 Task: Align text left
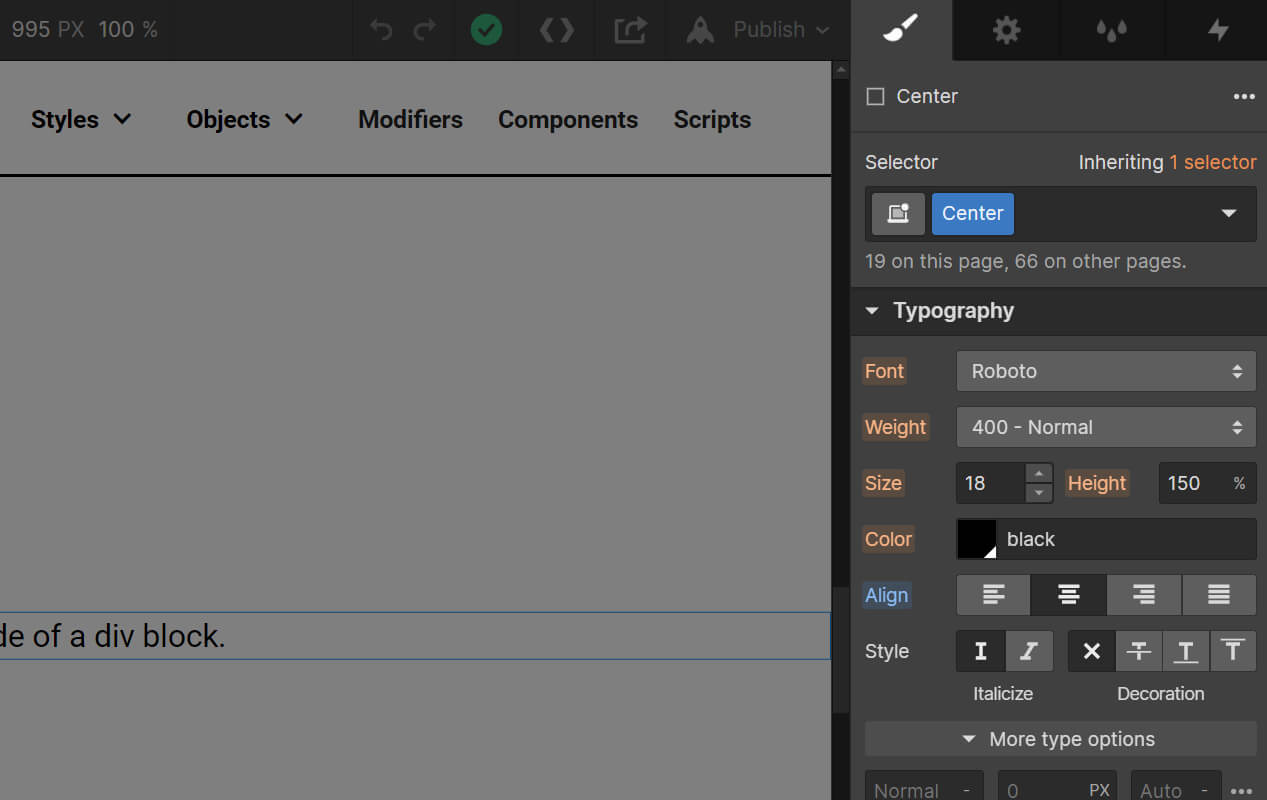(993, 595)
